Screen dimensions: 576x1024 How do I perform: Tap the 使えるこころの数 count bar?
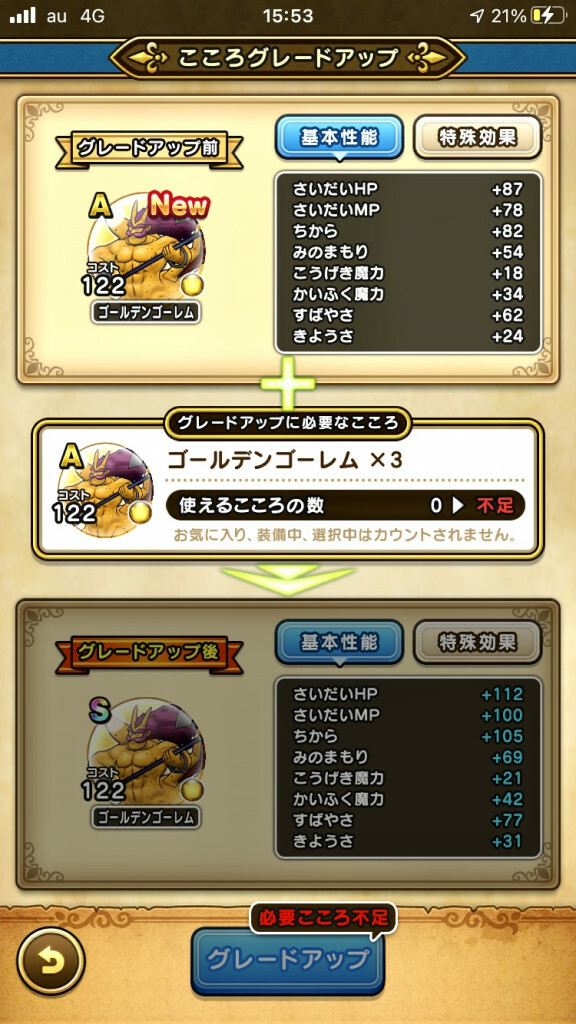(345, 505)
